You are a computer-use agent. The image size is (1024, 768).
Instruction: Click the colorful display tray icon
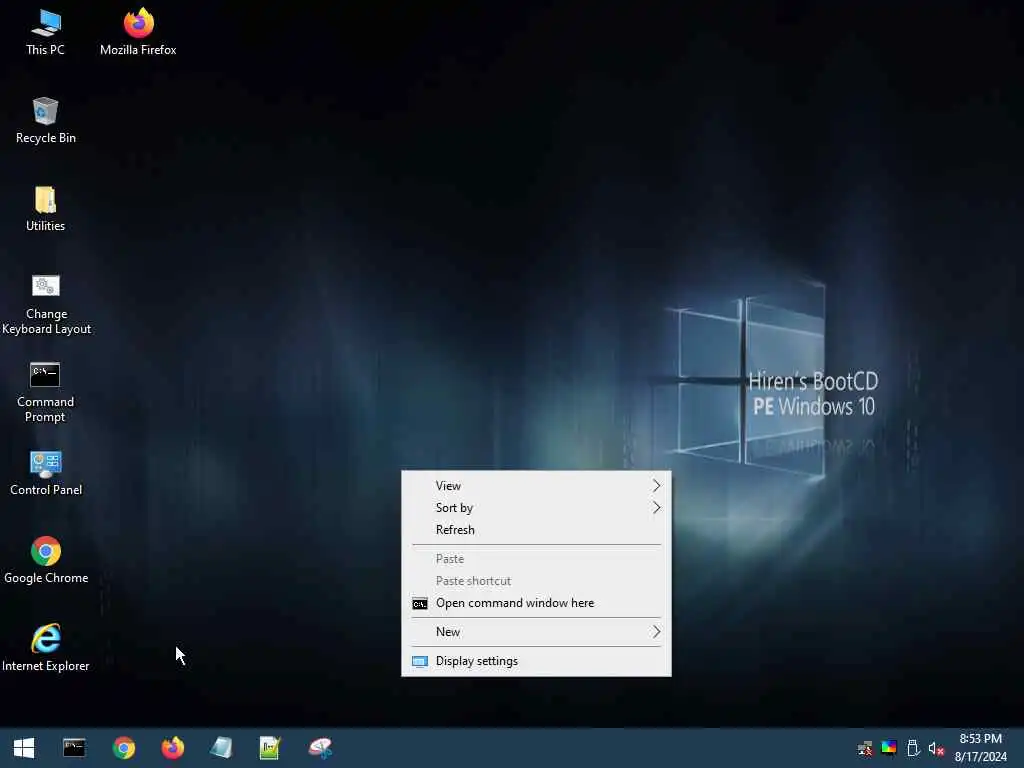pos(889,748)
